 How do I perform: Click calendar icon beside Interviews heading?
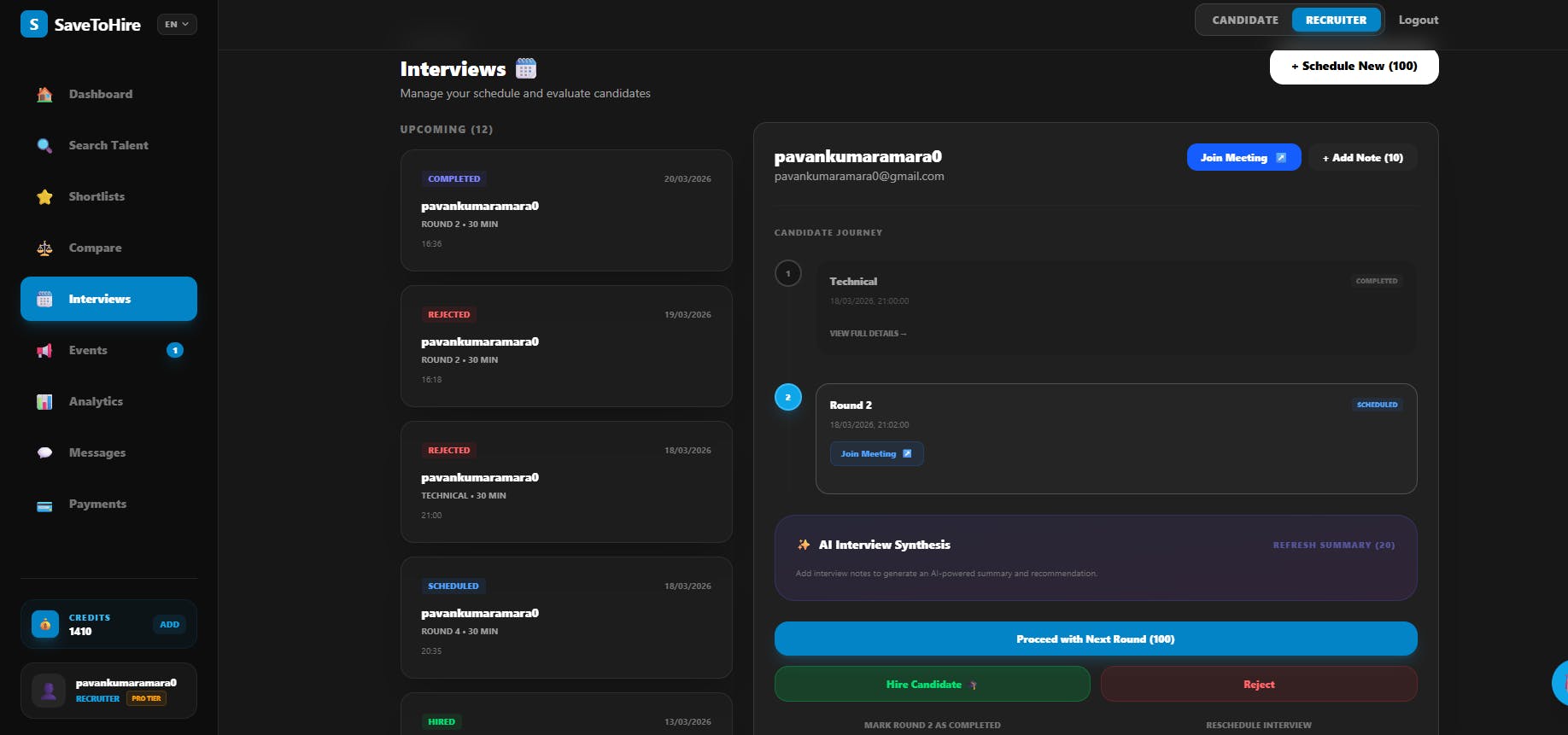click(526, 68)
